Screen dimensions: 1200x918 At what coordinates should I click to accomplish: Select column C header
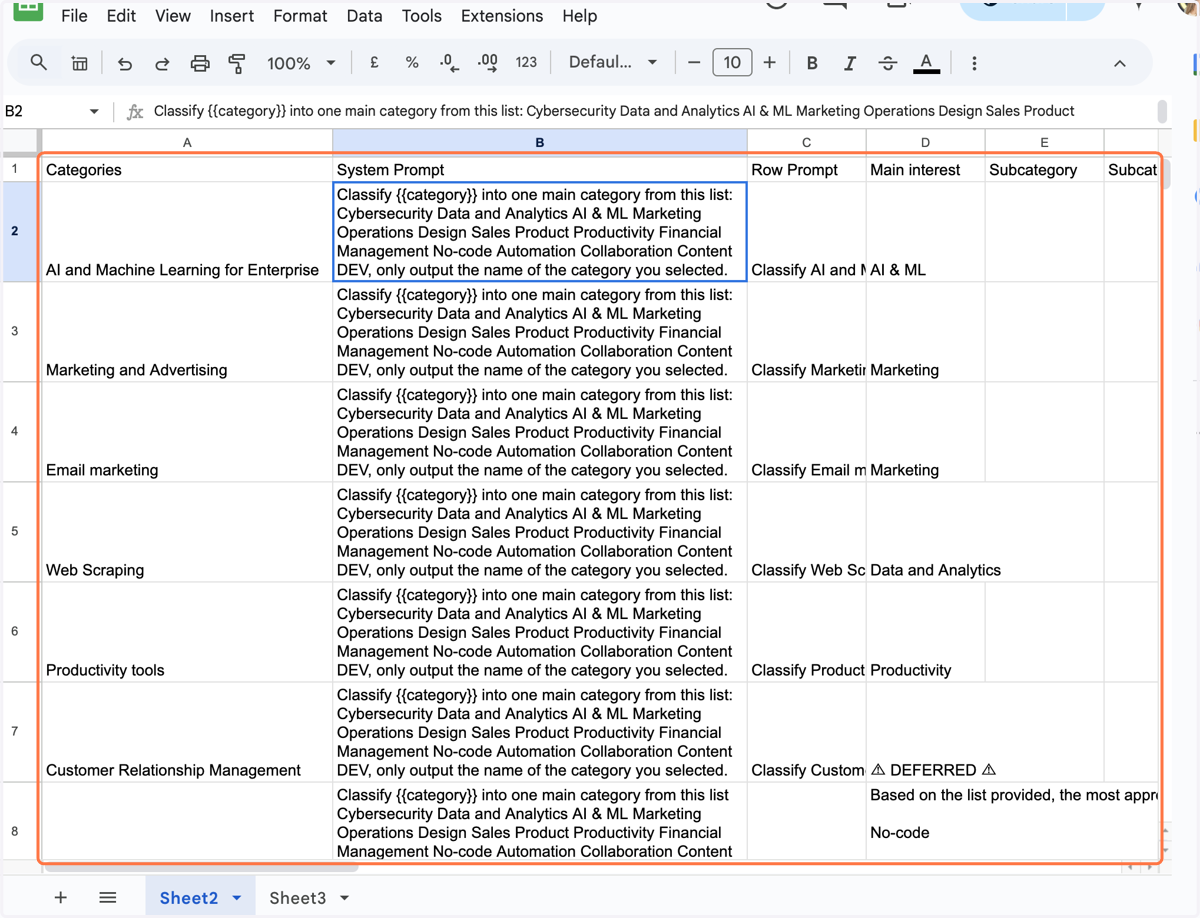[x=806, y=142]
